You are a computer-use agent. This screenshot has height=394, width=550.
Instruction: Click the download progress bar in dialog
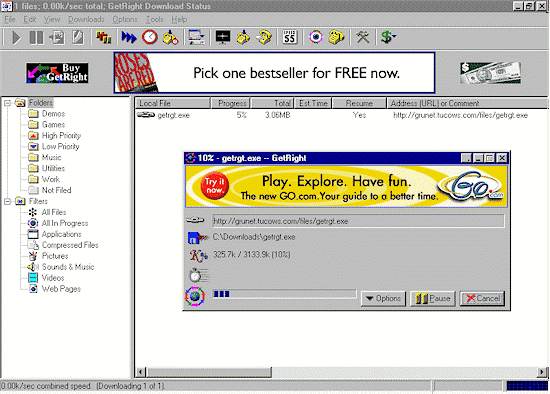click(x=284, y=294)
